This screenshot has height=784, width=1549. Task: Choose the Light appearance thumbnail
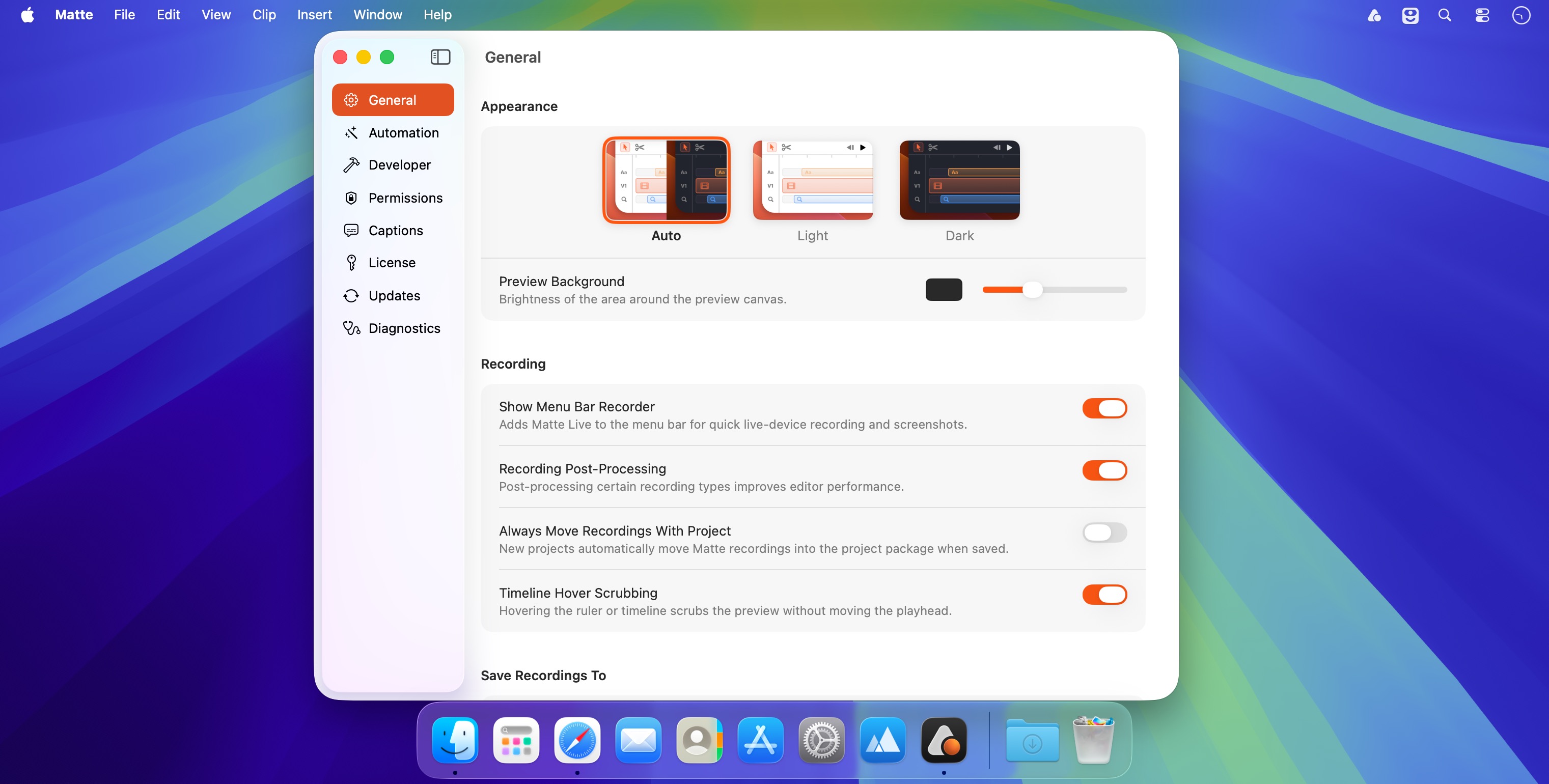[x=813, y=180]
